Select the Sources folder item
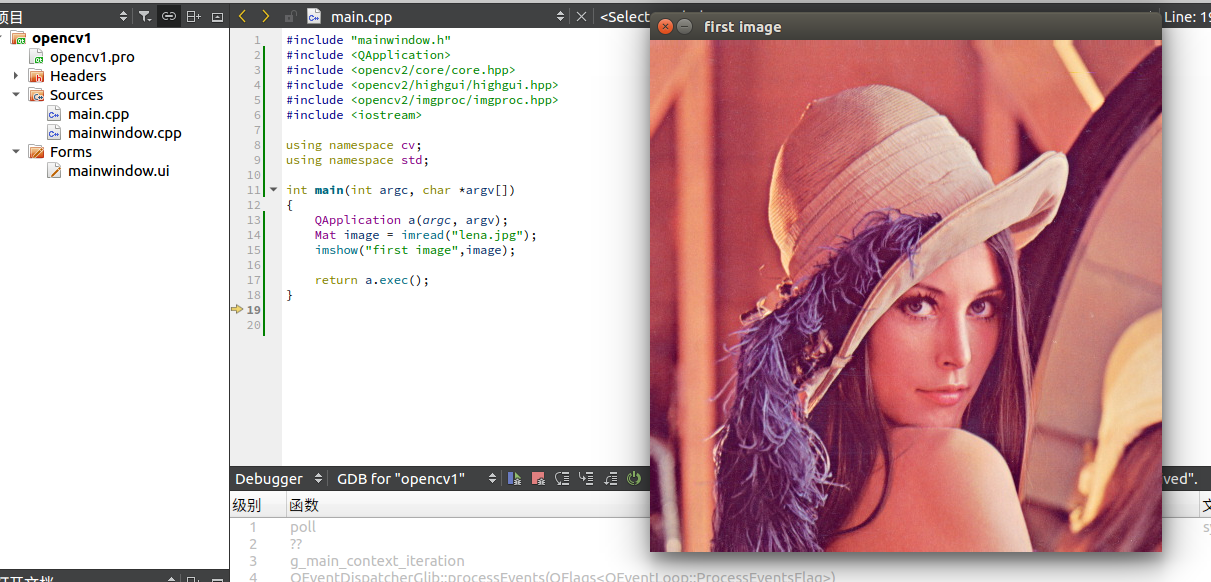 tap(76, 95)
